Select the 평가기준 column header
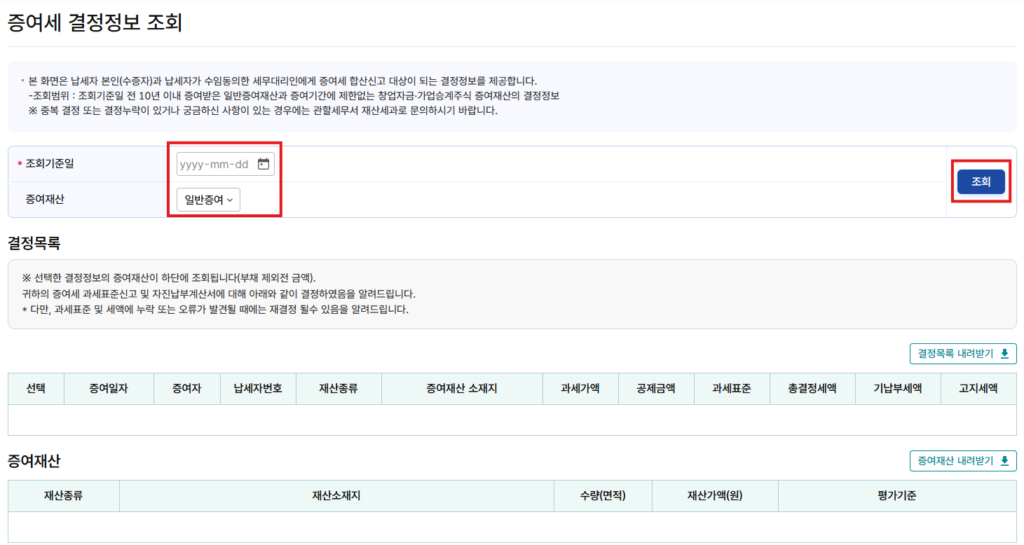 897,495
